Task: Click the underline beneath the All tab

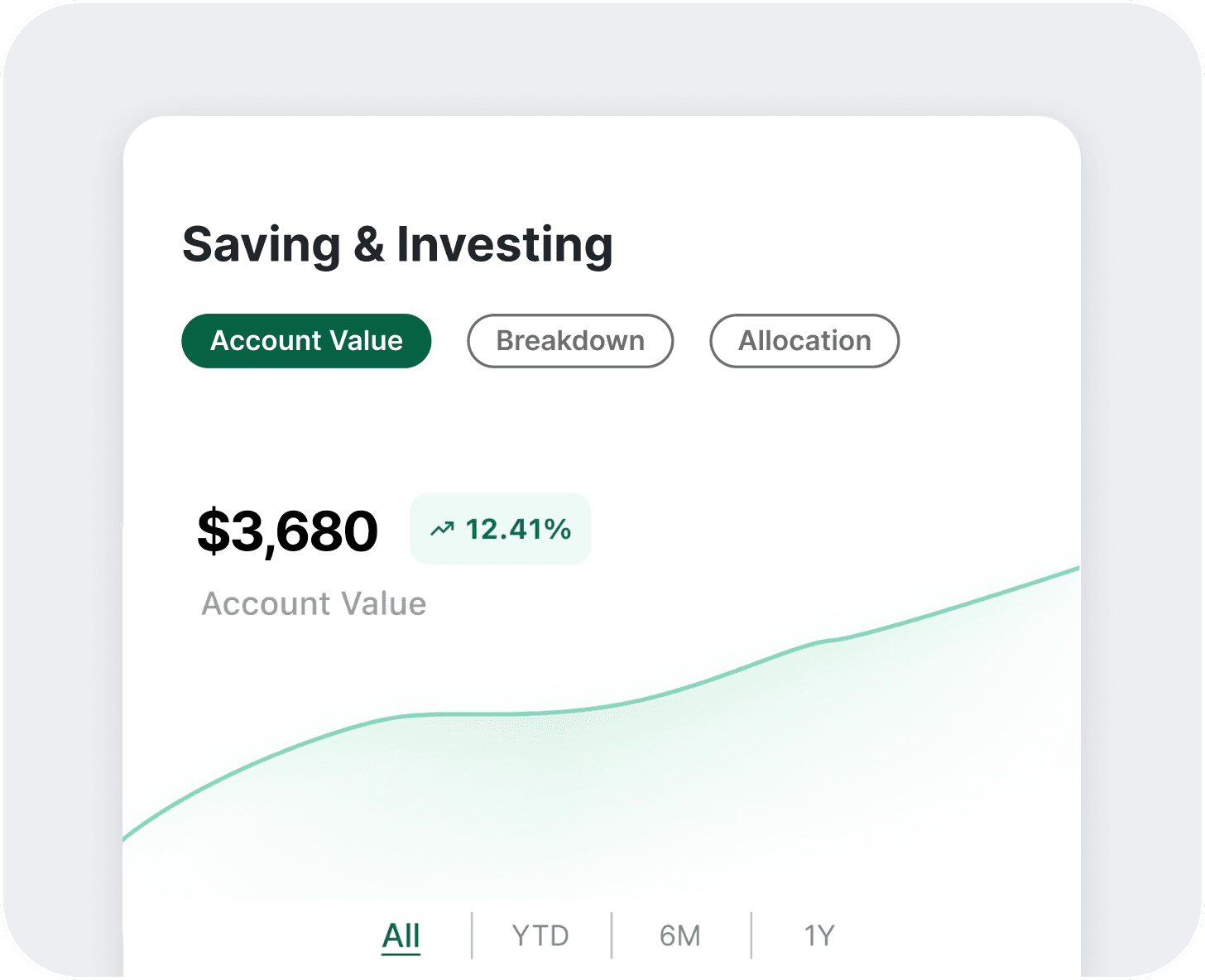Action: point(401,954)
